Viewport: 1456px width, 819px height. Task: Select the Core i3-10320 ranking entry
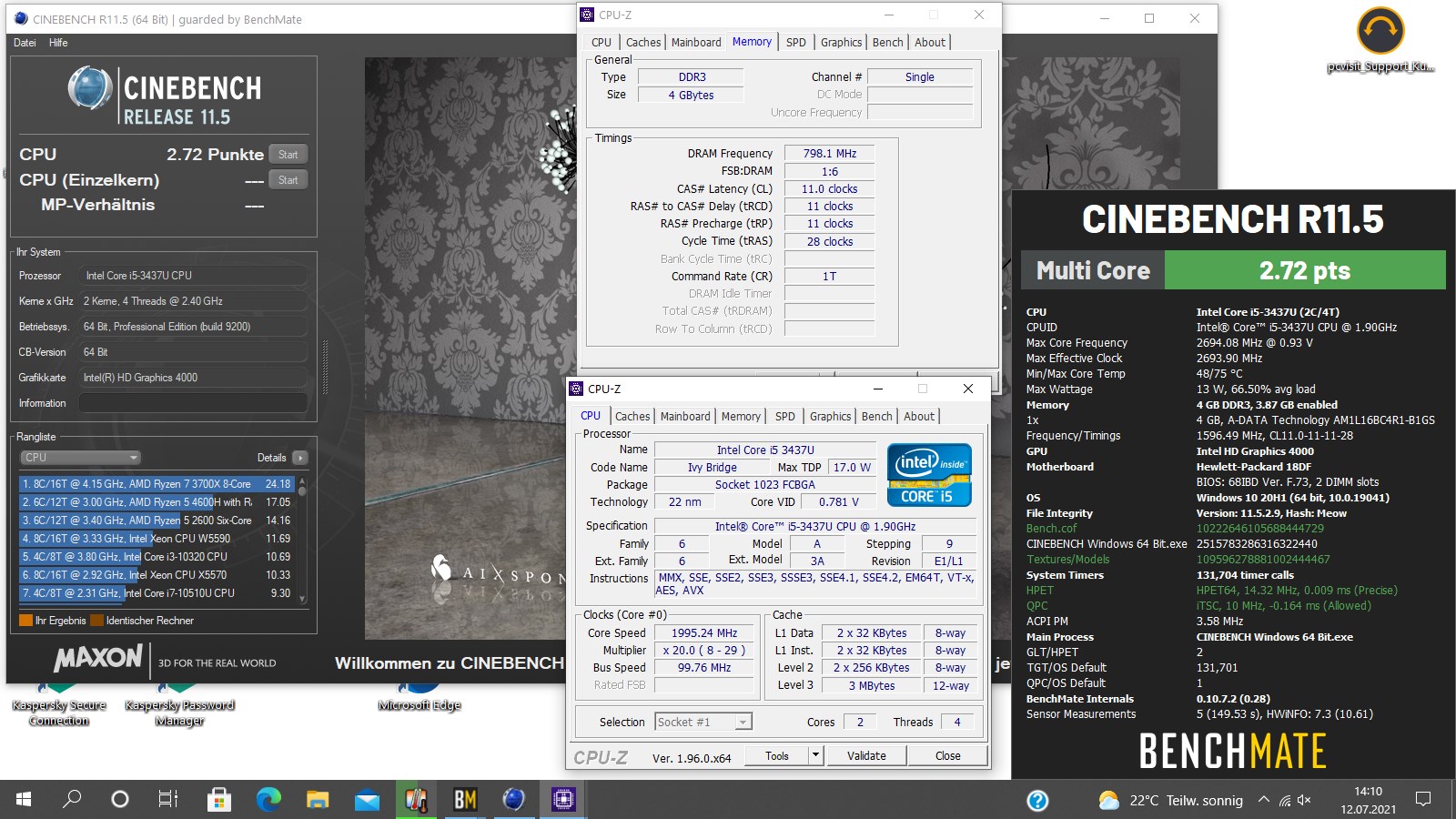157,557
